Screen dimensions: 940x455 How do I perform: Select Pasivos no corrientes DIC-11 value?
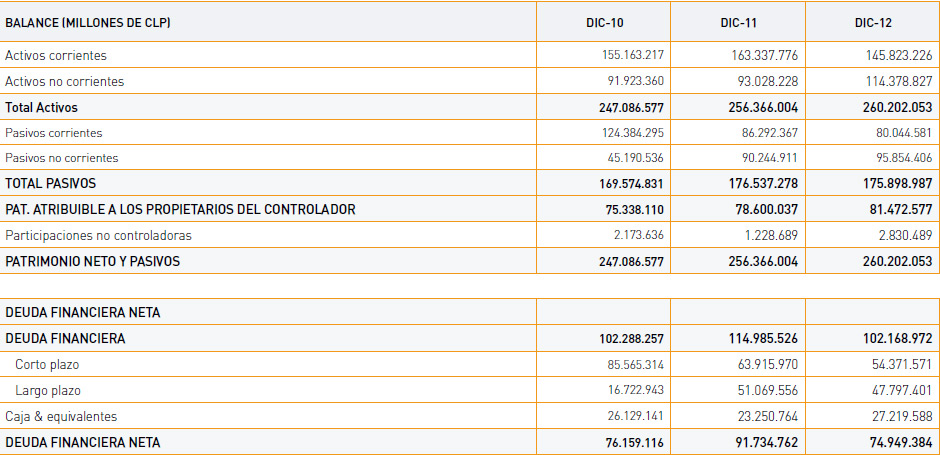pyautogui.click(x=767, y=158)
